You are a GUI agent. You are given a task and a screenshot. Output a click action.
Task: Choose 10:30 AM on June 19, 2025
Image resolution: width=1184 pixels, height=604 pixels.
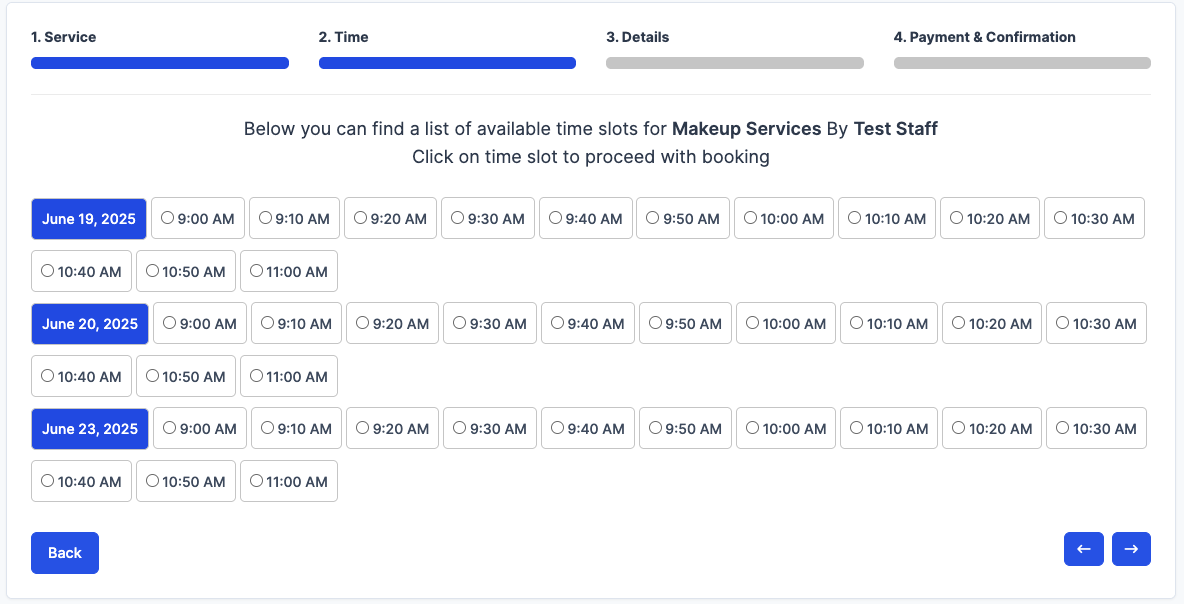pos(1093,218)
